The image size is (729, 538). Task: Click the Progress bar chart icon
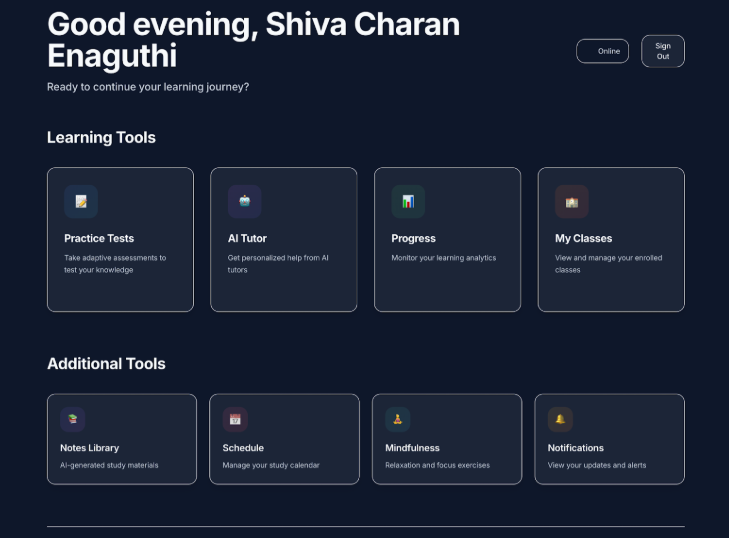[408, 201]
